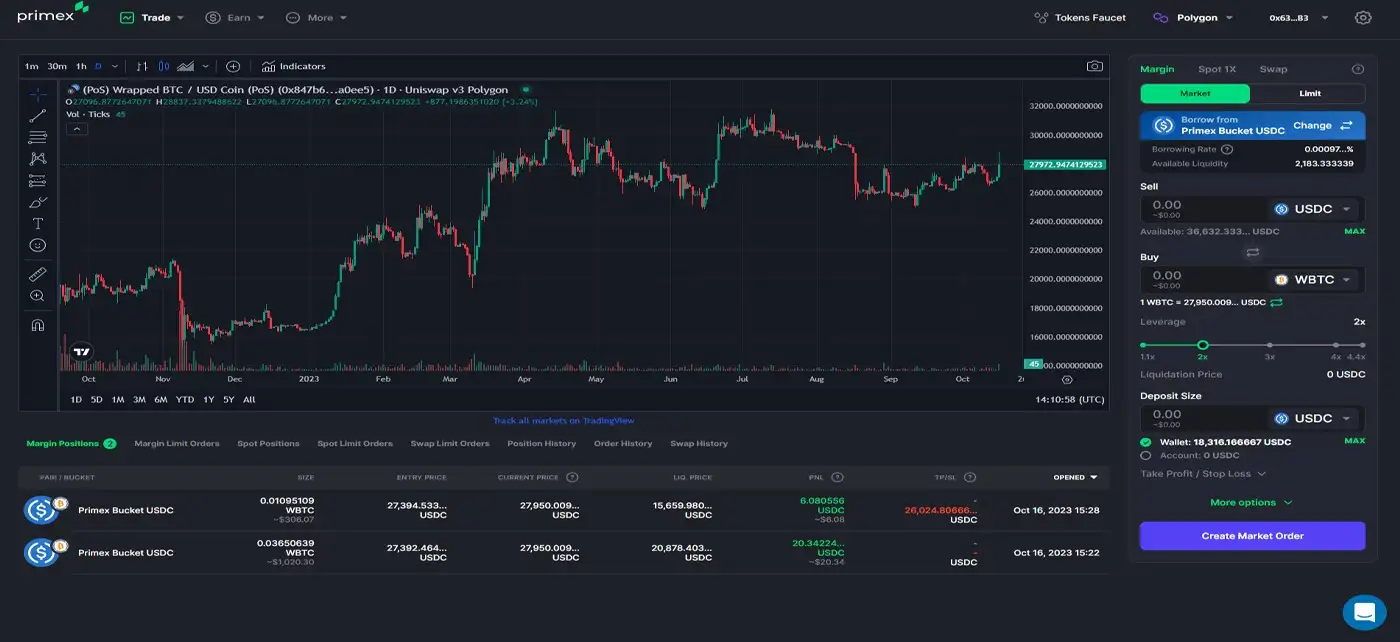Open the Swap tab in order panel

click(1273, 69)
